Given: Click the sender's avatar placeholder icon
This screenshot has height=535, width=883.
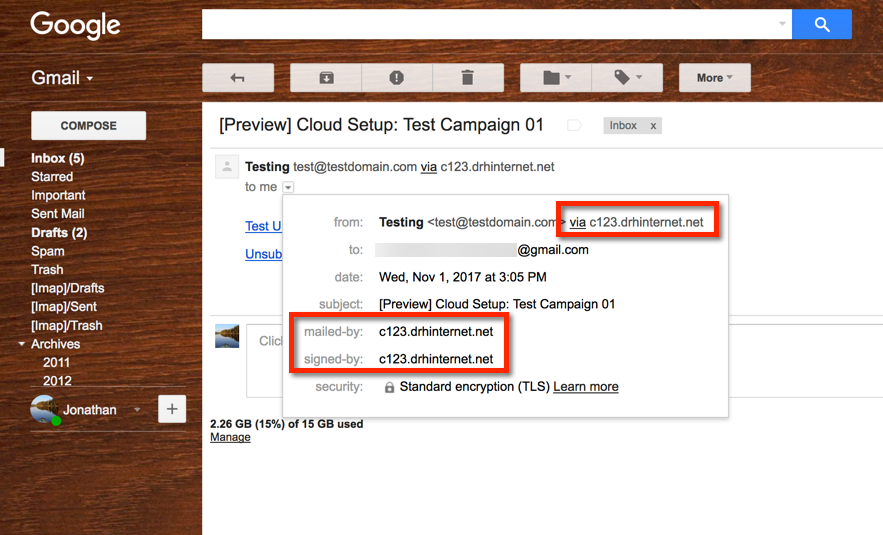Looking at the screenshot, I should (x=227, y=167).
